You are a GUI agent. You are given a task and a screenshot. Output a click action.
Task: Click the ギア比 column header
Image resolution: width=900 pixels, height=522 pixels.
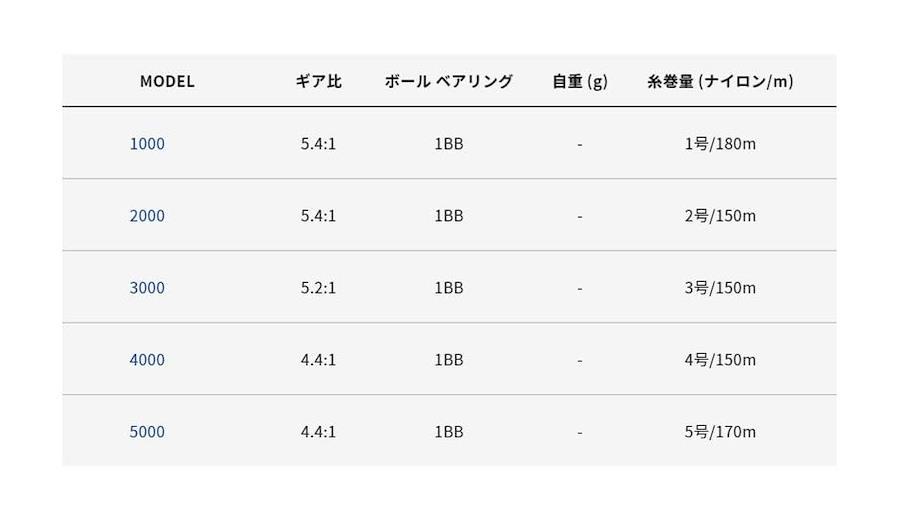tap(318, 82)
